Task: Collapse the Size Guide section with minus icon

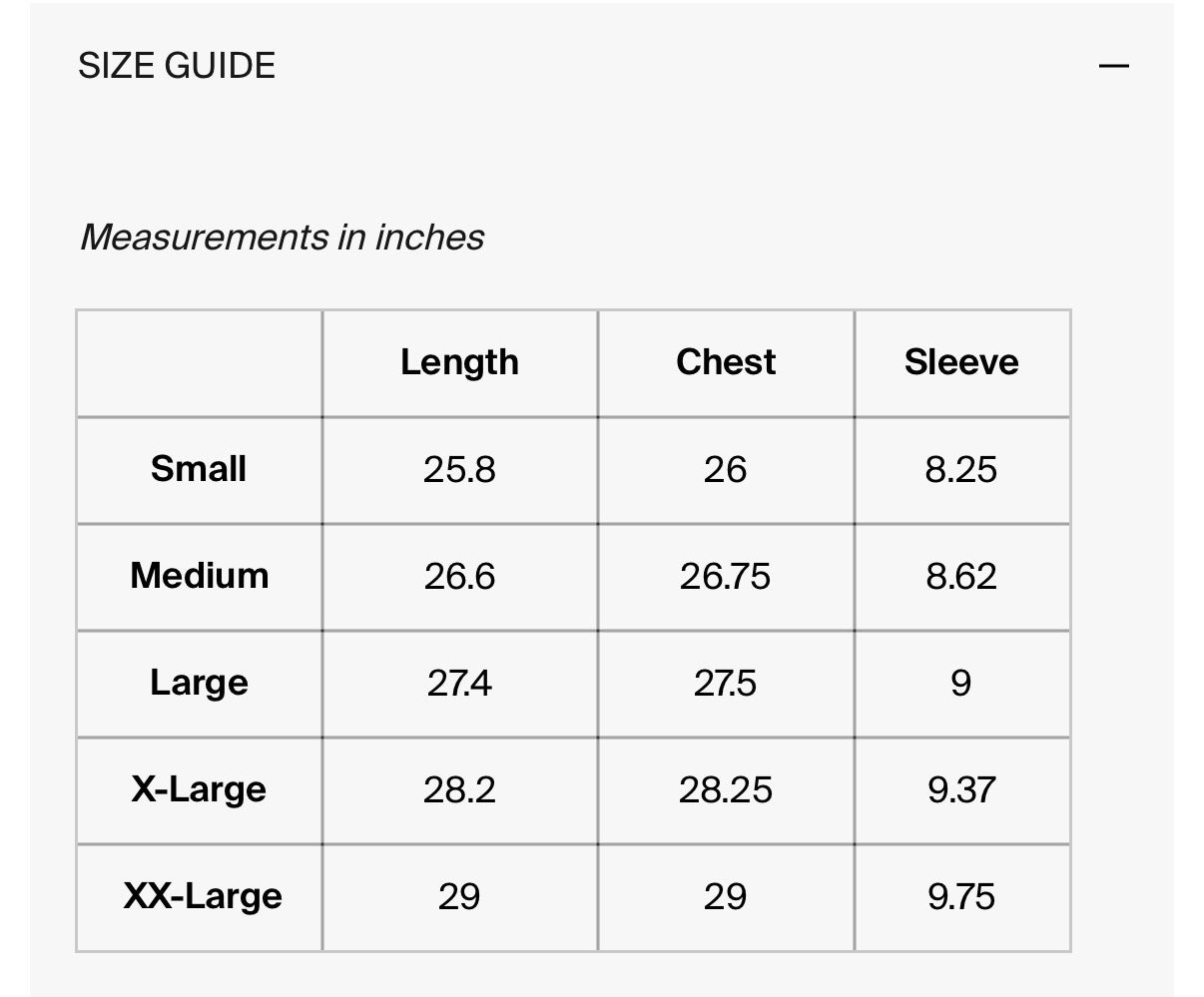Action: coord(1113,66)
